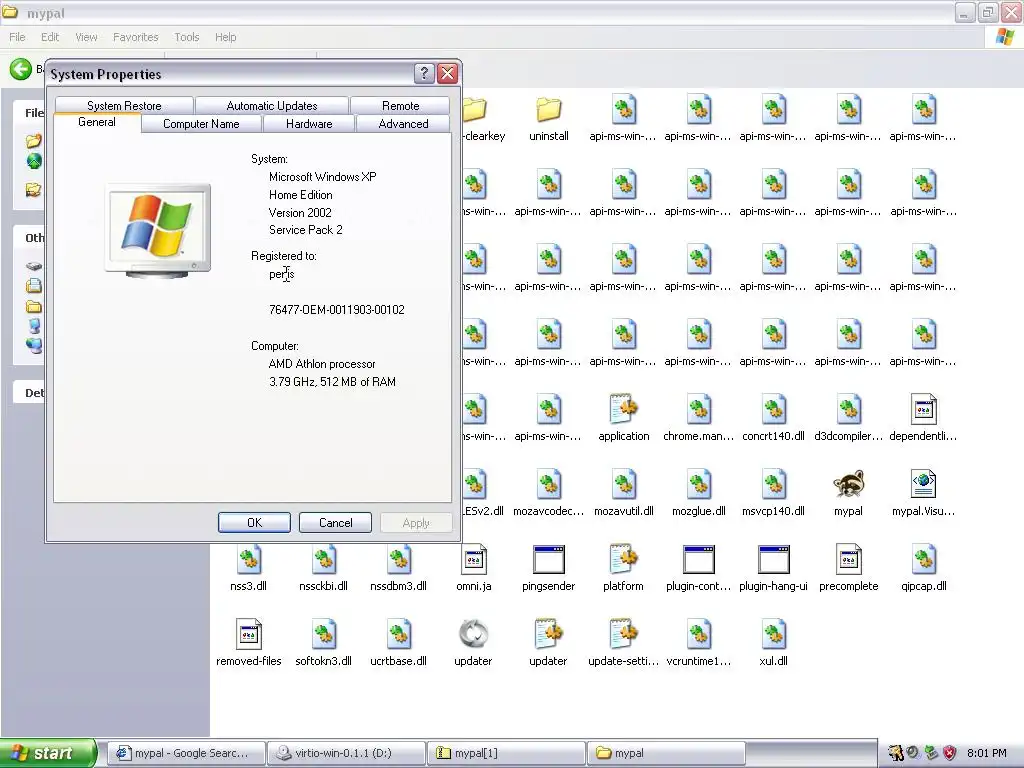Select the pingsender executable icon

click(x=549, y=560)
